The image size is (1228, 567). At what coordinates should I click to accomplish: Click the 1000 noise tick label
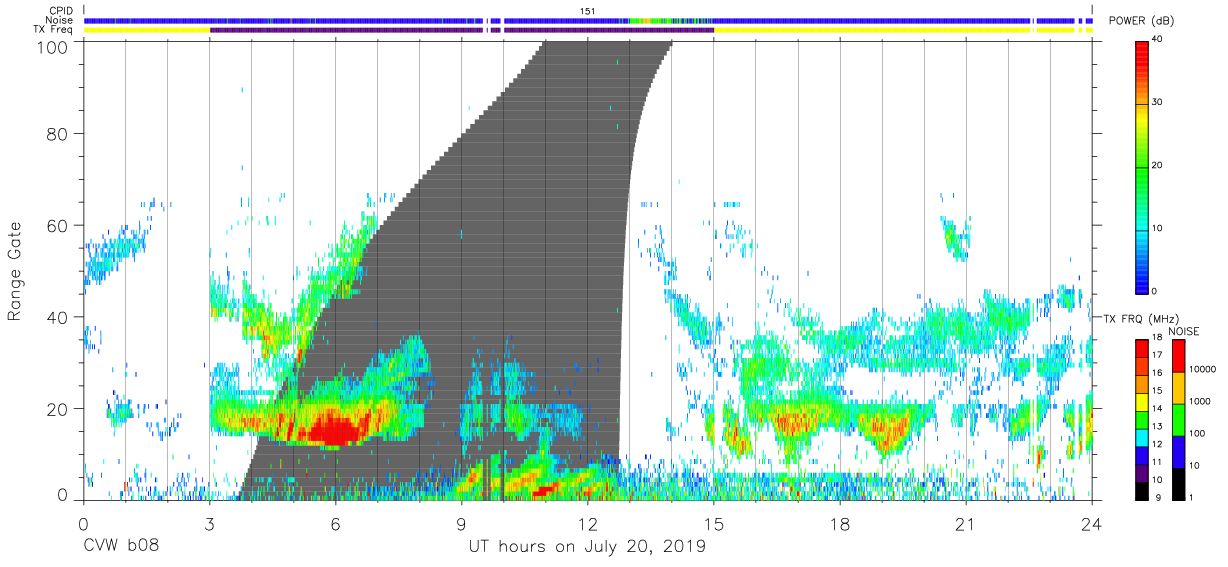click(x=1198, y=403)
